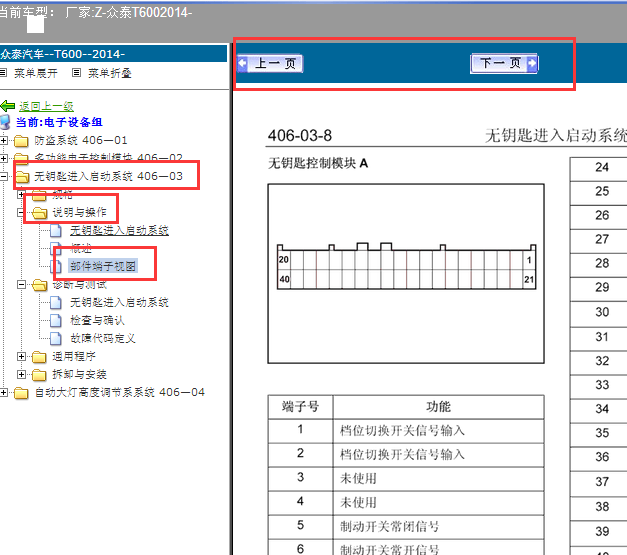627x555 pixels.
Task: Click the folder icon of 说明与操作
Action: tap(39, 213)
